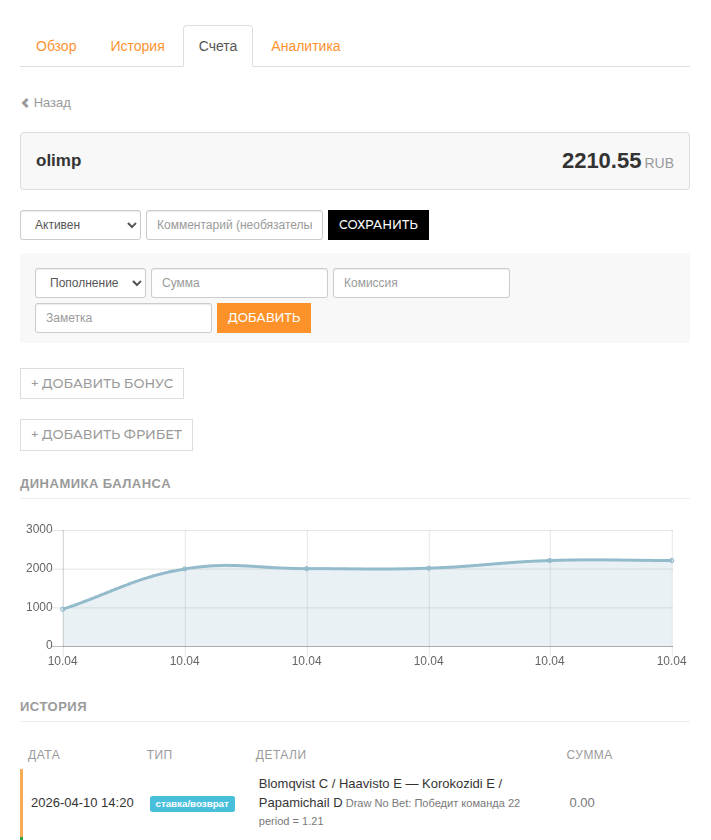The width and height of the screenshot is (711, 840).
Task: Select the Счета tab
Action: [x=218, y=46]
